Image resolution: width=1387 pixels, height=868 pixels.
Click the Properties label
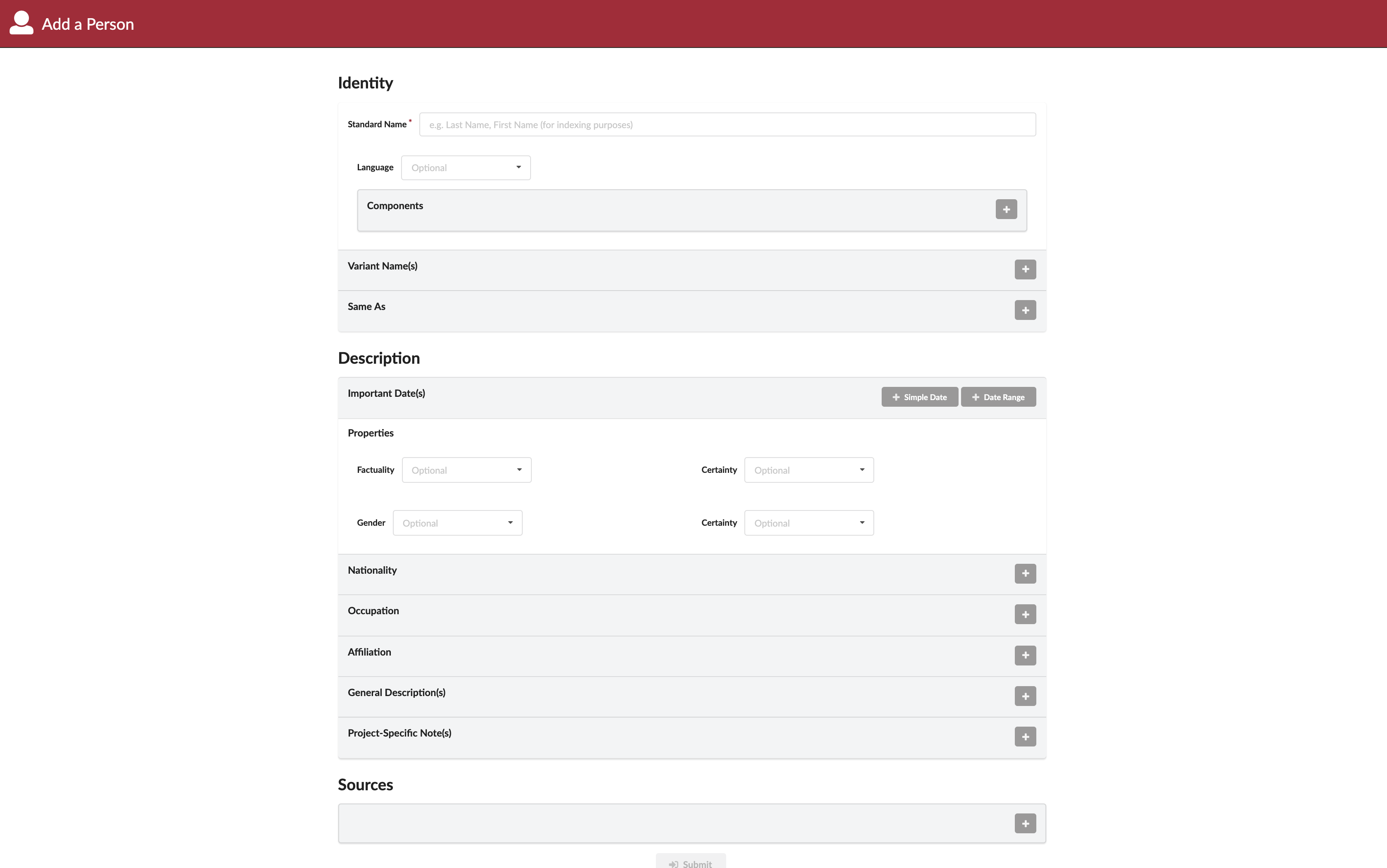pyautogui.click(x=371, y=433)
